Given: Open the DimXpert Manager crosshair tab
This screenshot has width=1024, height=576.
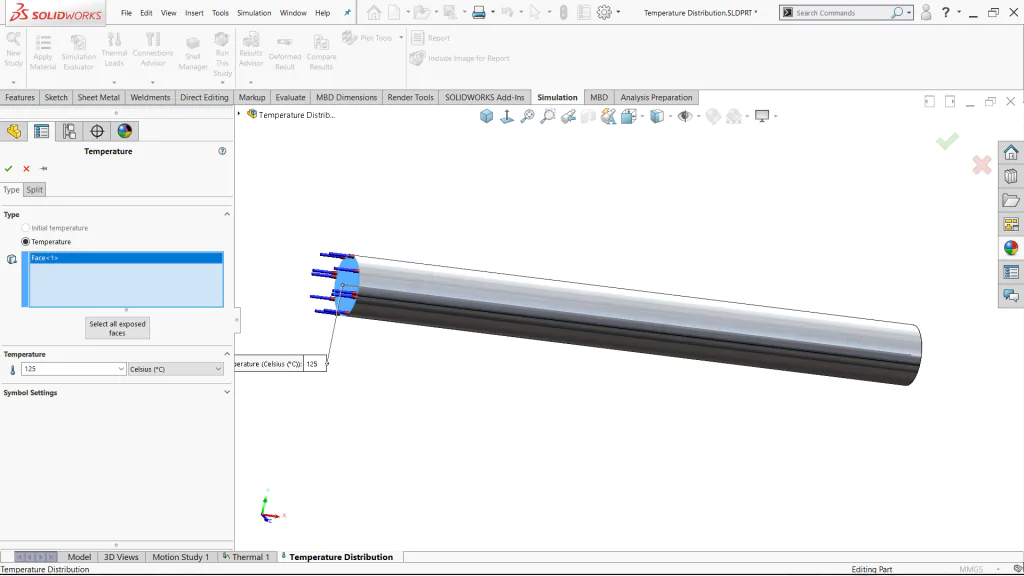Looking at the screenshot, I should pyautogui.click(x=97, y=131).
